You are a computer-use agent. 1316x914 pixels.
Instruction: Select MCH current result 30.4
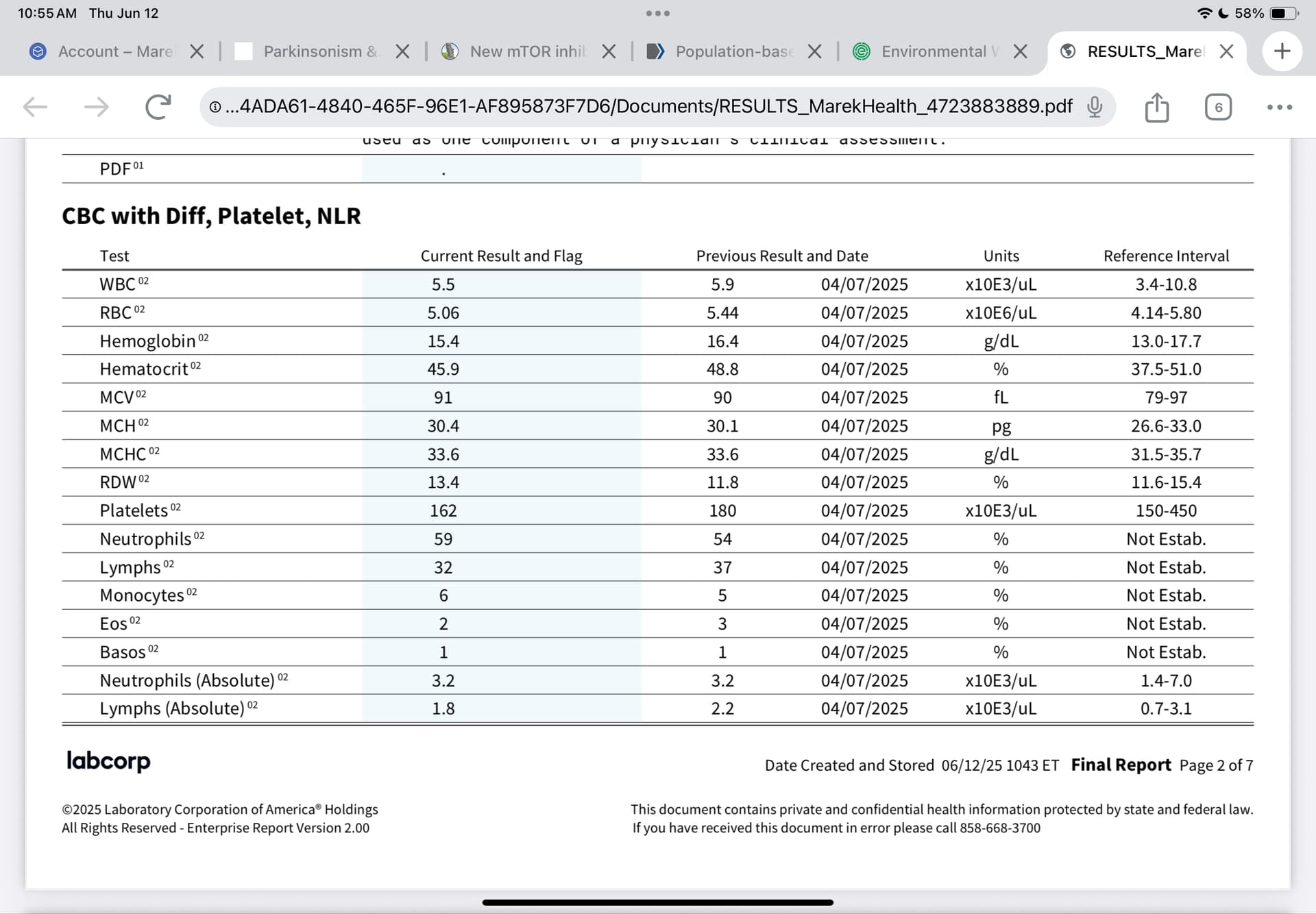443,426
